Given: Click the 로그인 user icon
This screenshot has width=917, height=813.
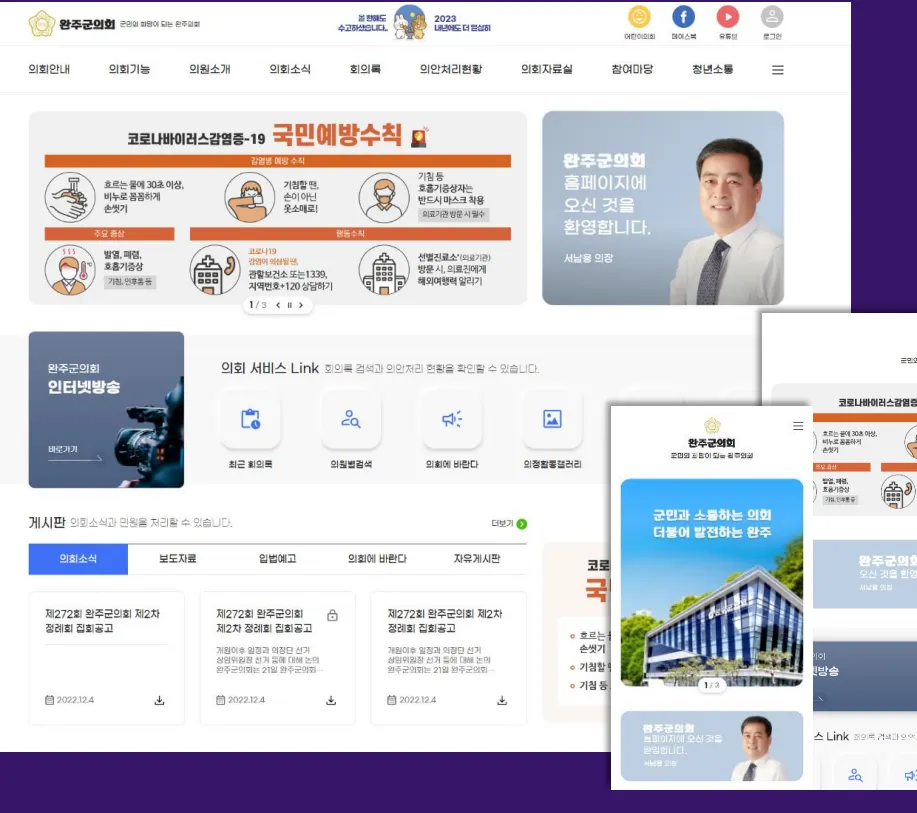Looking at the screenshot, I should coord(772,17).
